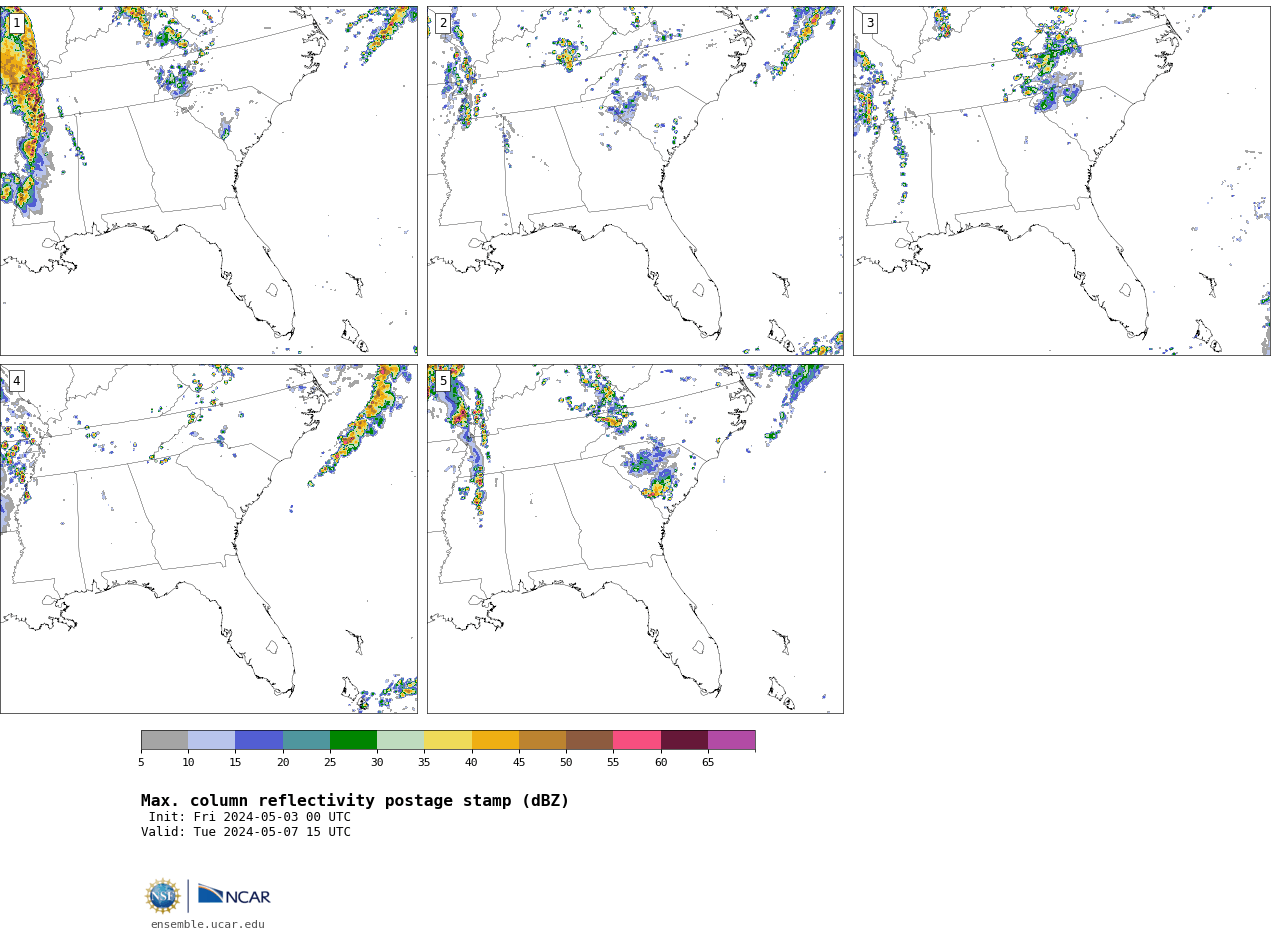The height and width of the screenshot is (936, 1280).
Task: Select the tan 45-50 dBZ swatch
Action: [542, 740]
